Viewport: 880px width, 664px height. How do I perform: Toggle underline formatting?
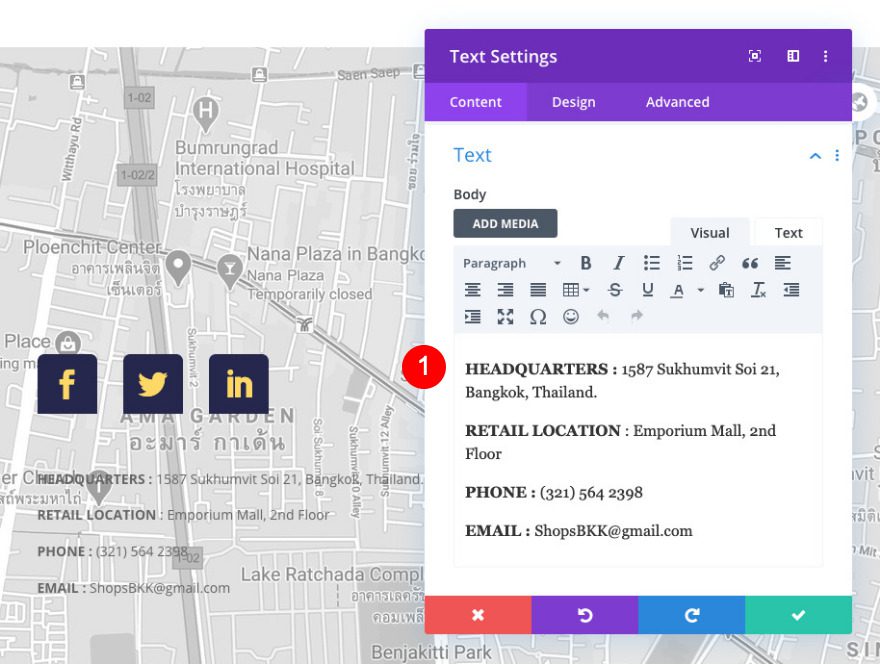click(648, 290)
